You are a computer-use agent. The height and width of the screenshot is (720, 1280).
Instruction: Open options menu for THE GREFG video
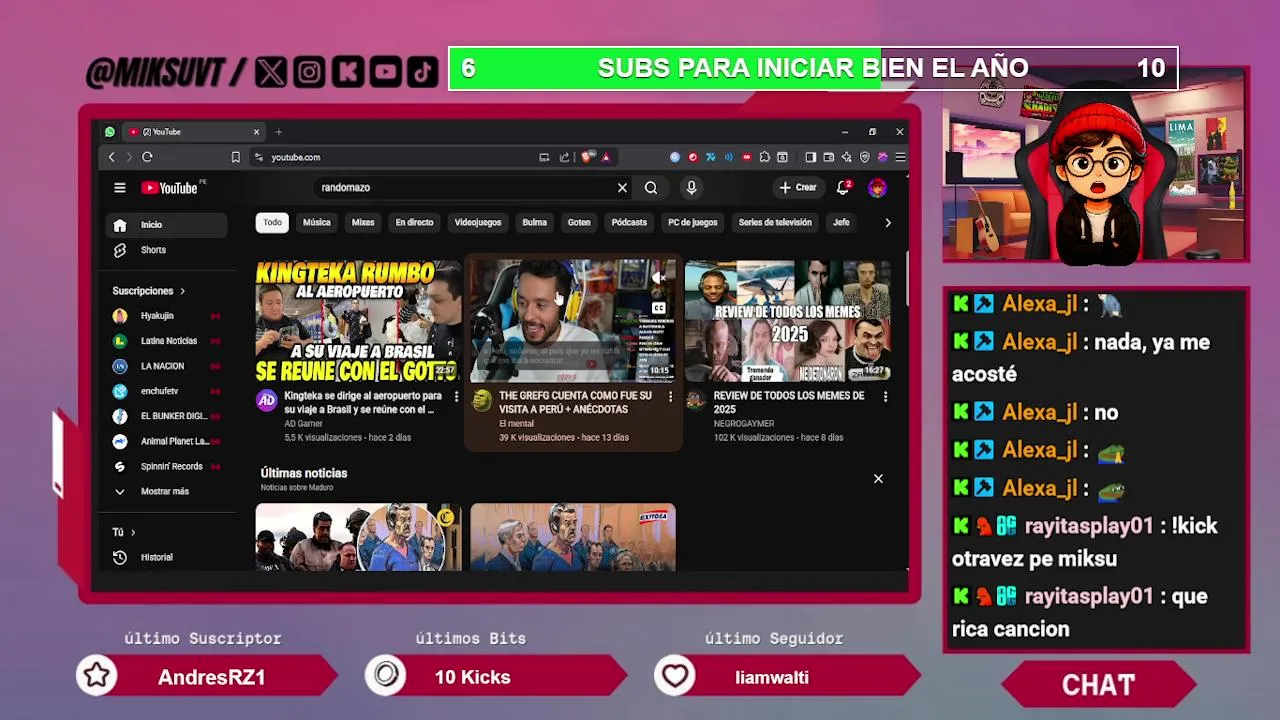670,397
